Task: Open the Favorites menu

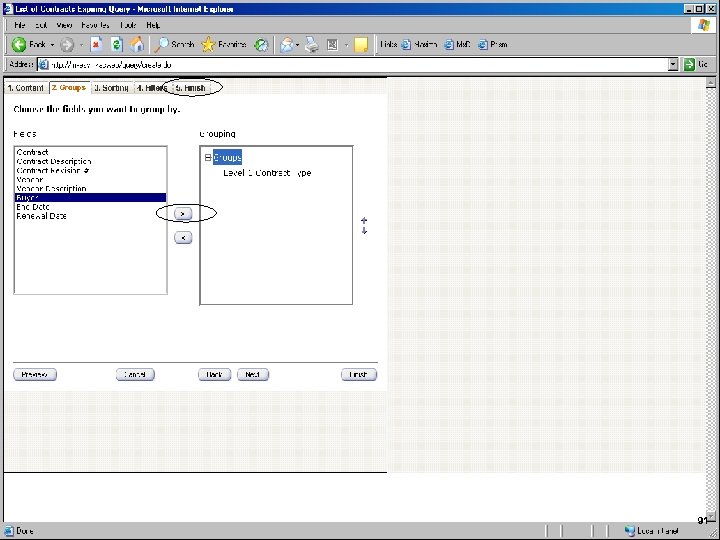Action: pos(95,25)
